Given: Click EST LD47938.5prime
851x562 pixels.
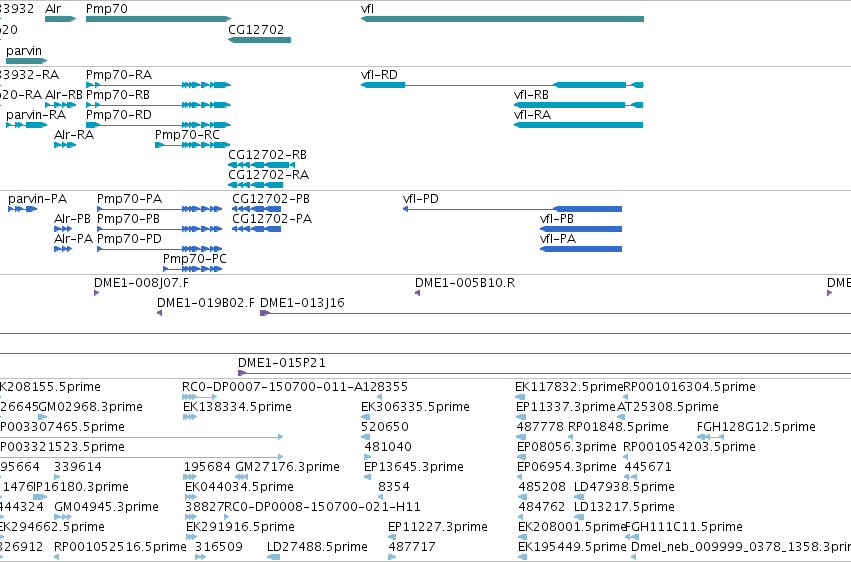Looking at the screenshot, I should tap(624, 487).
